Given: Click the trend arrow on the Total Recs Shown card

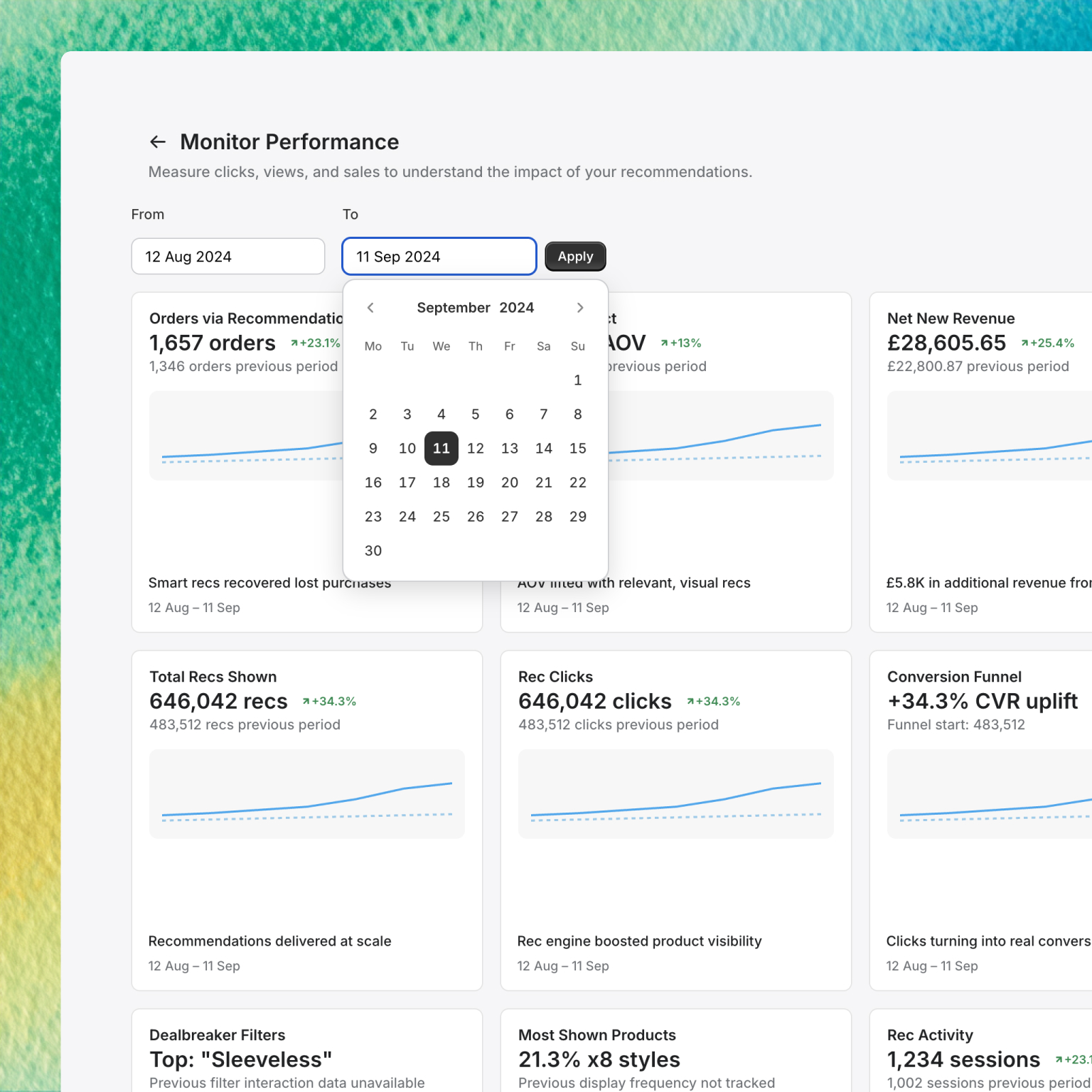Looking at the screenshot, I should (306, 700).
